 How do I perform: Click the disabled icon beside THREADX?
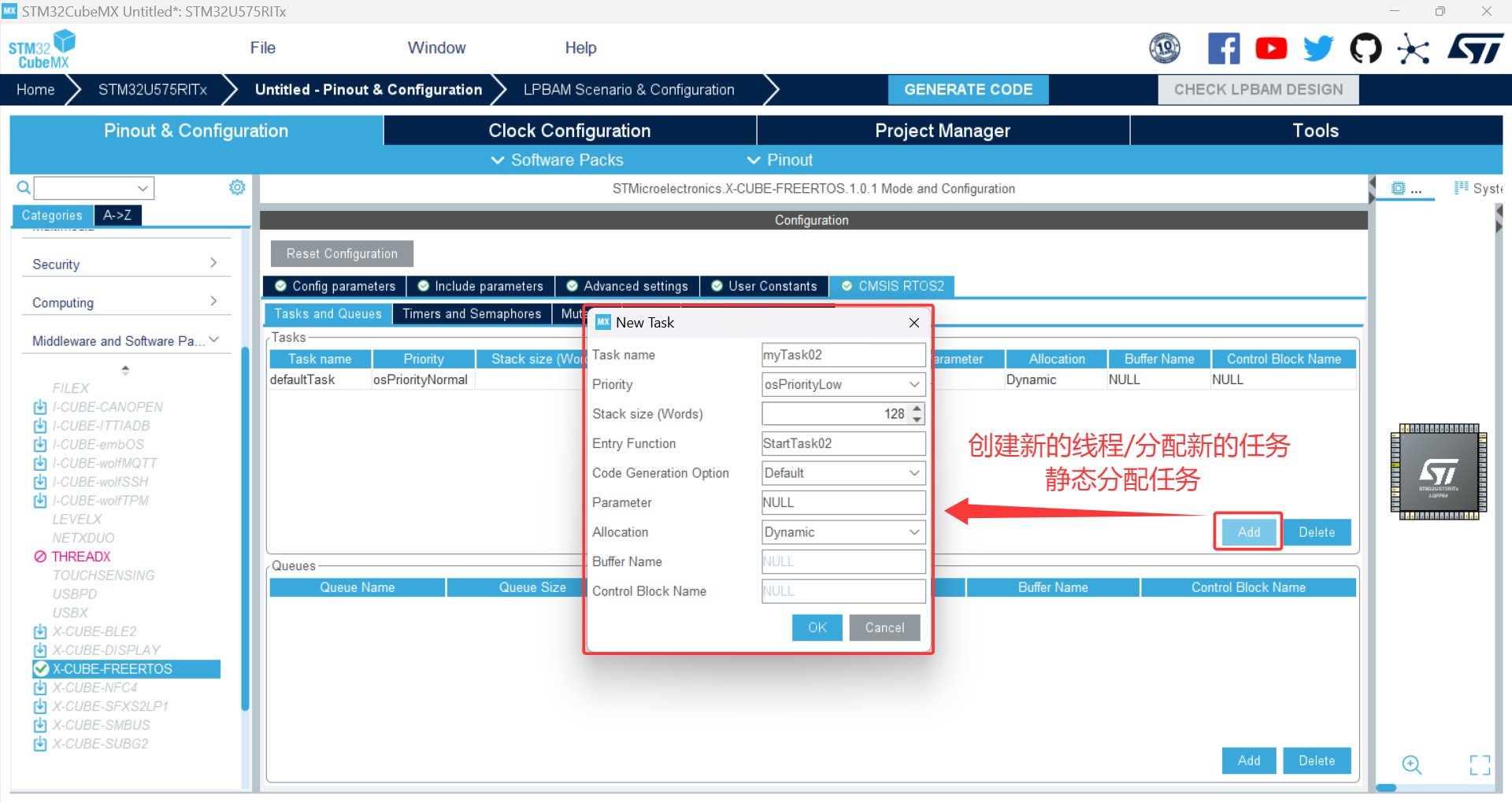(x=40, y=557)
